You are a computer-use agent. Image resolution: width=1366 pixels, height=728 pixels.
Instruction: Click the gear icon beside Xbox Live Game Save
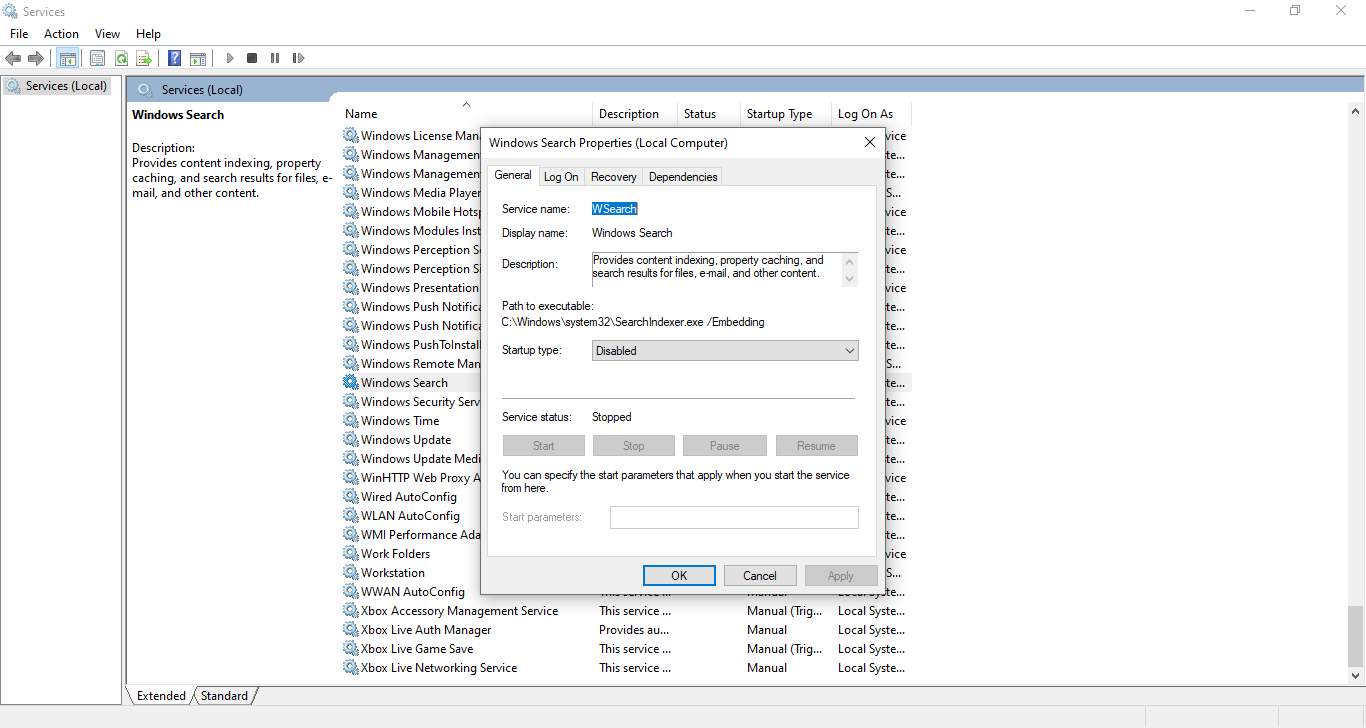coord(351,649)
